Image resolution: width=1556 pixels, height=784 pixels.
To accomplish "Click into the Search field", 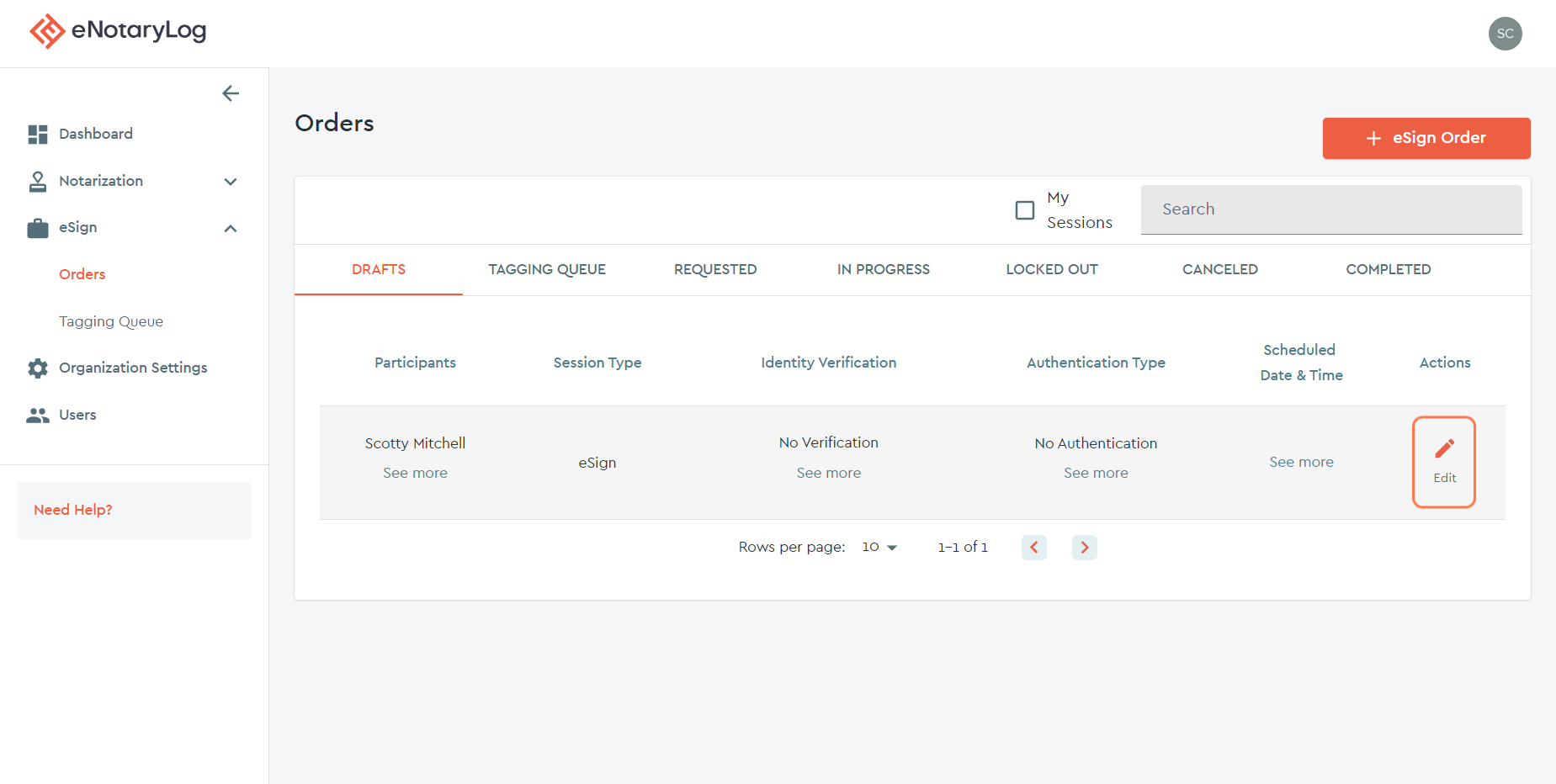I will [1331, 209].
